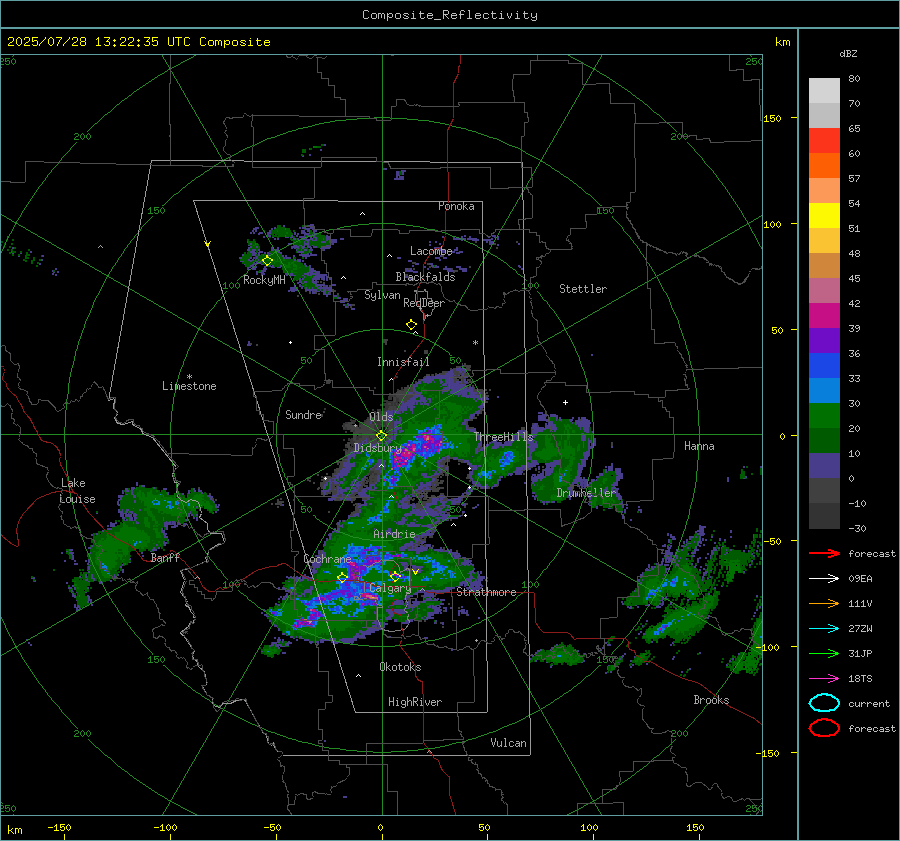The image size is (900, 841).
Task: Click the Okotoks city label
Action: click(x=400, y=667)
